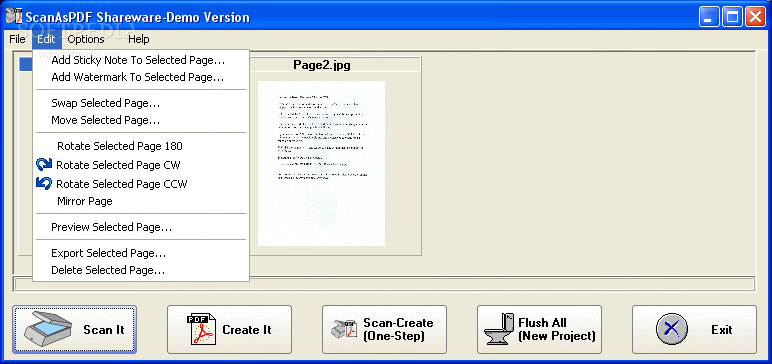
Task: Click the Exit button
Action: coord(694,330)
